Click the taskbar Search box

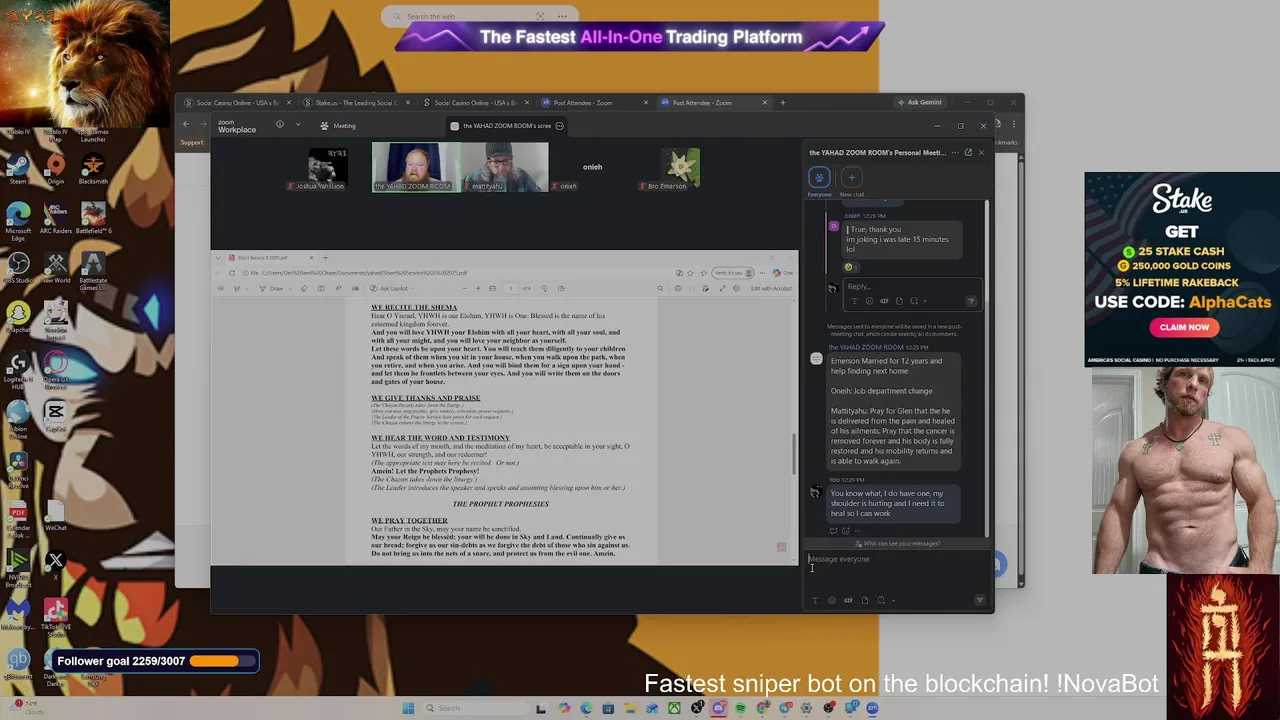474,708
